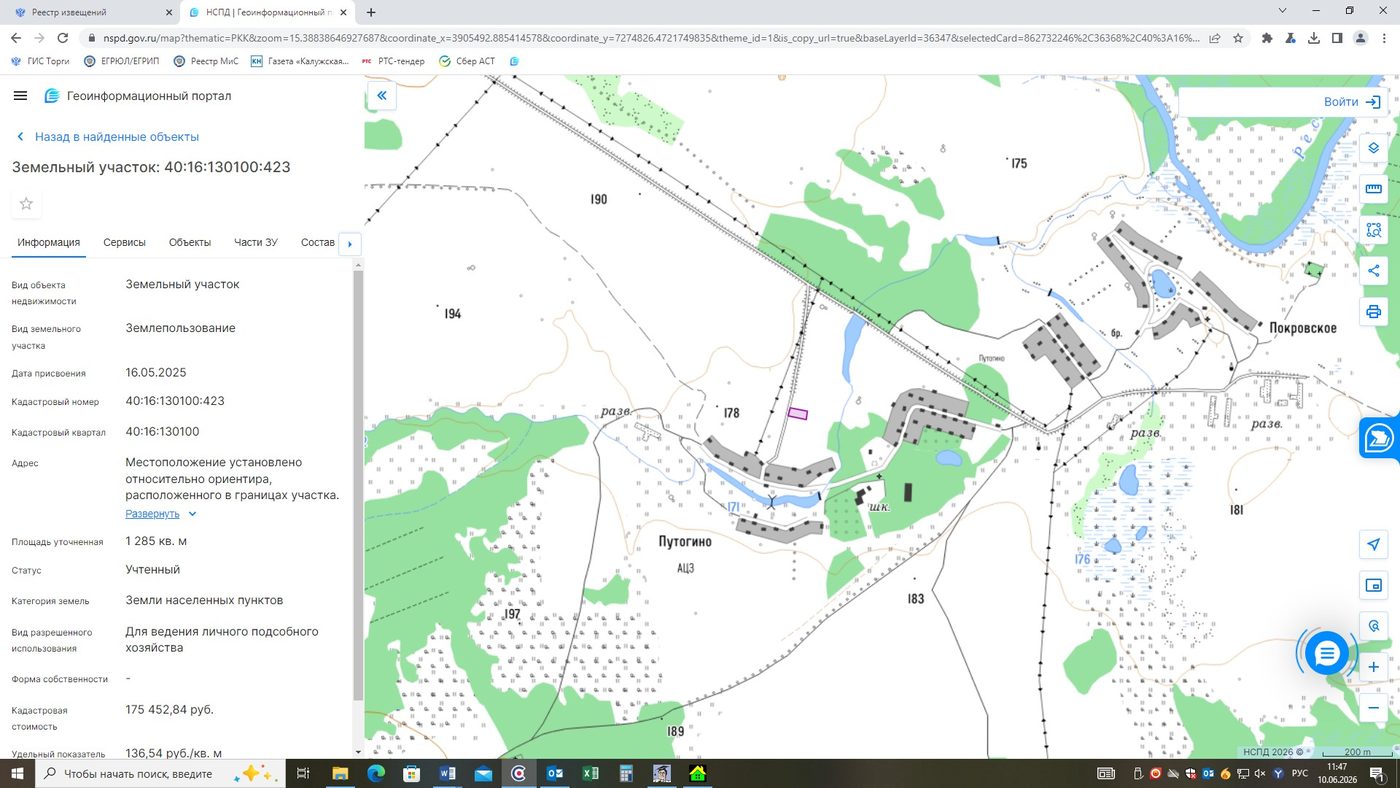This screenshot has height=788, width=1400.
Task: Click the Windows taskbar search box
Action: pyautogui.click(x=160, y=774)
